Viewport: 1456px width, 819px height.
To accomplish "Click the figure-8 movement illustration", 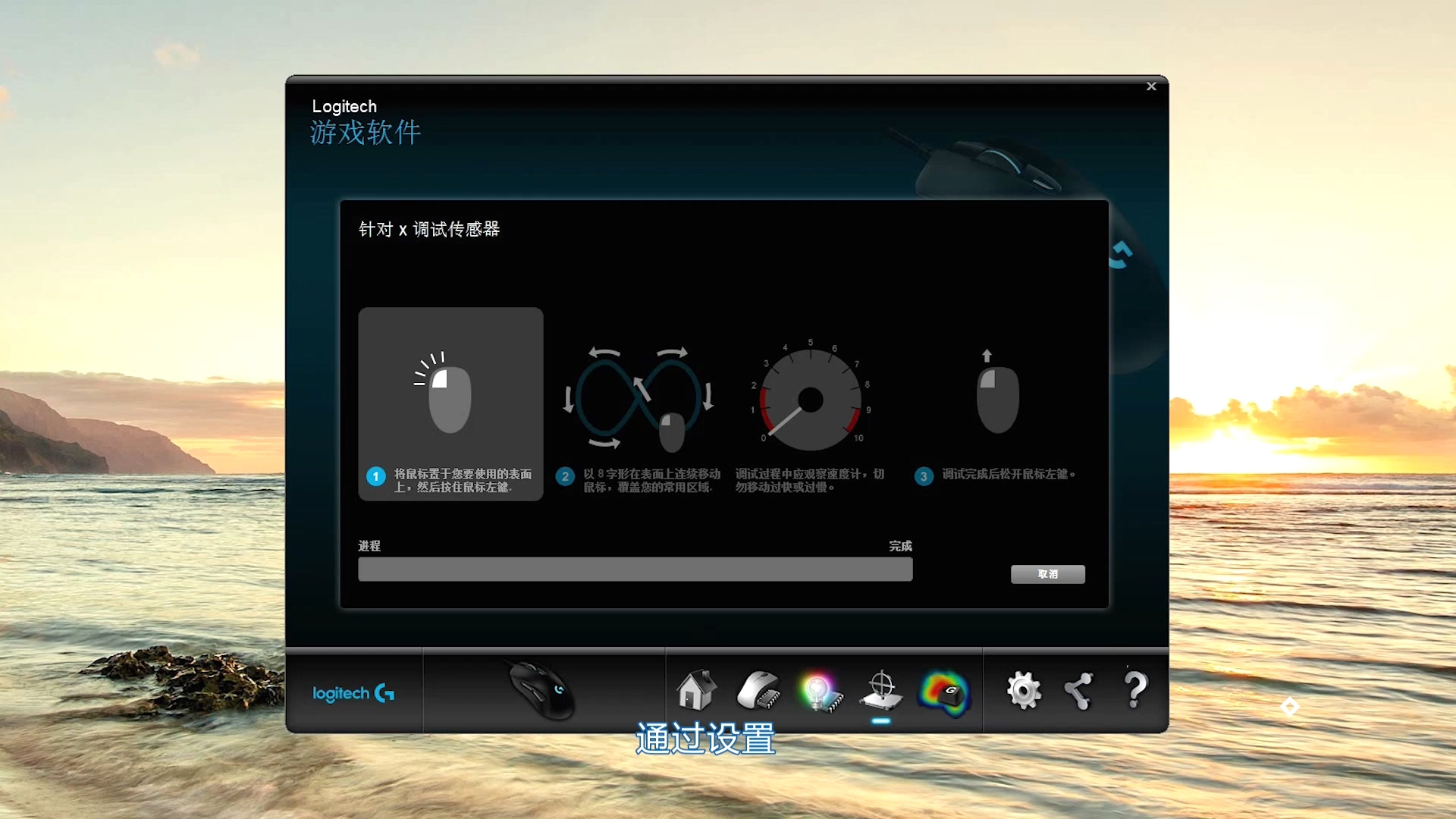I will tap(639, 398).
